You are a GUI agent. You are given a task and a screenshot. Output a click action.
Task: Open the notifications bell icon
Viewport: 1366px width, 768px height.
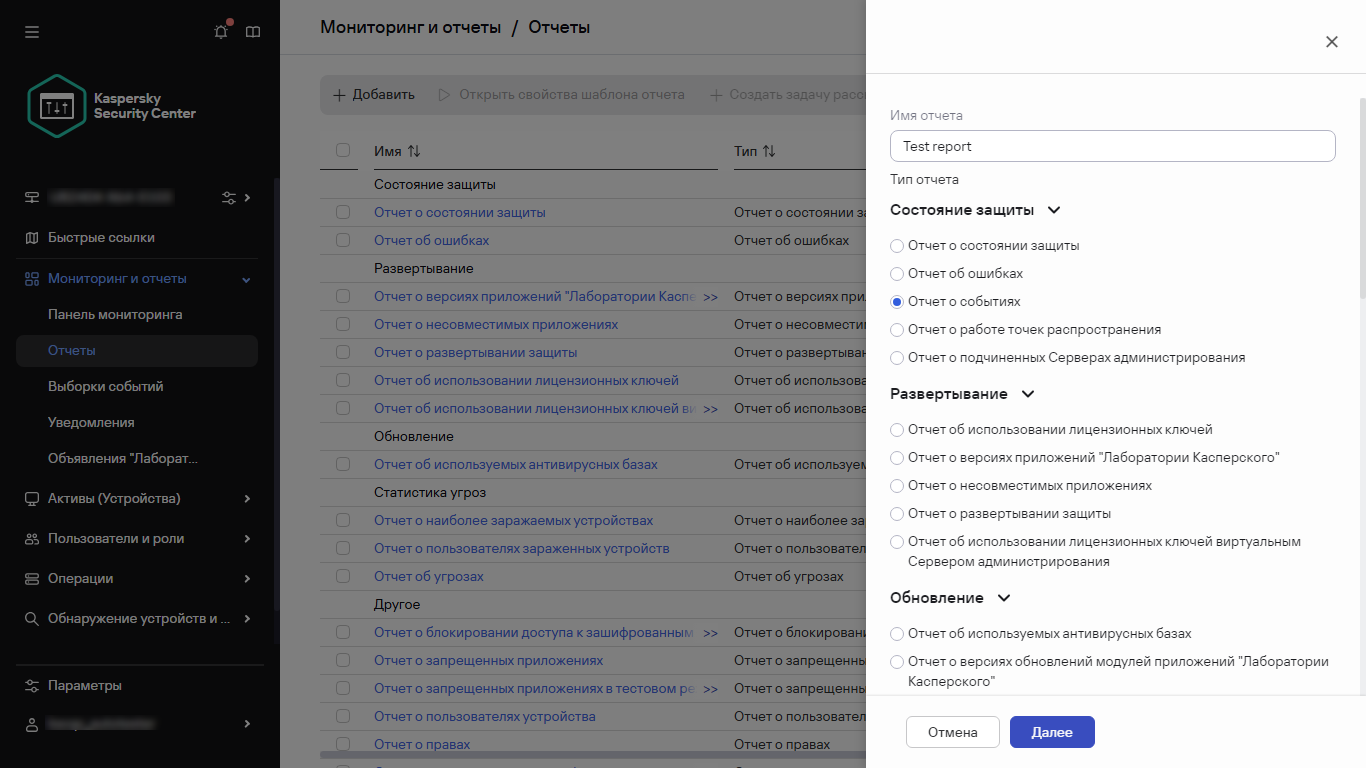(221, 32)
